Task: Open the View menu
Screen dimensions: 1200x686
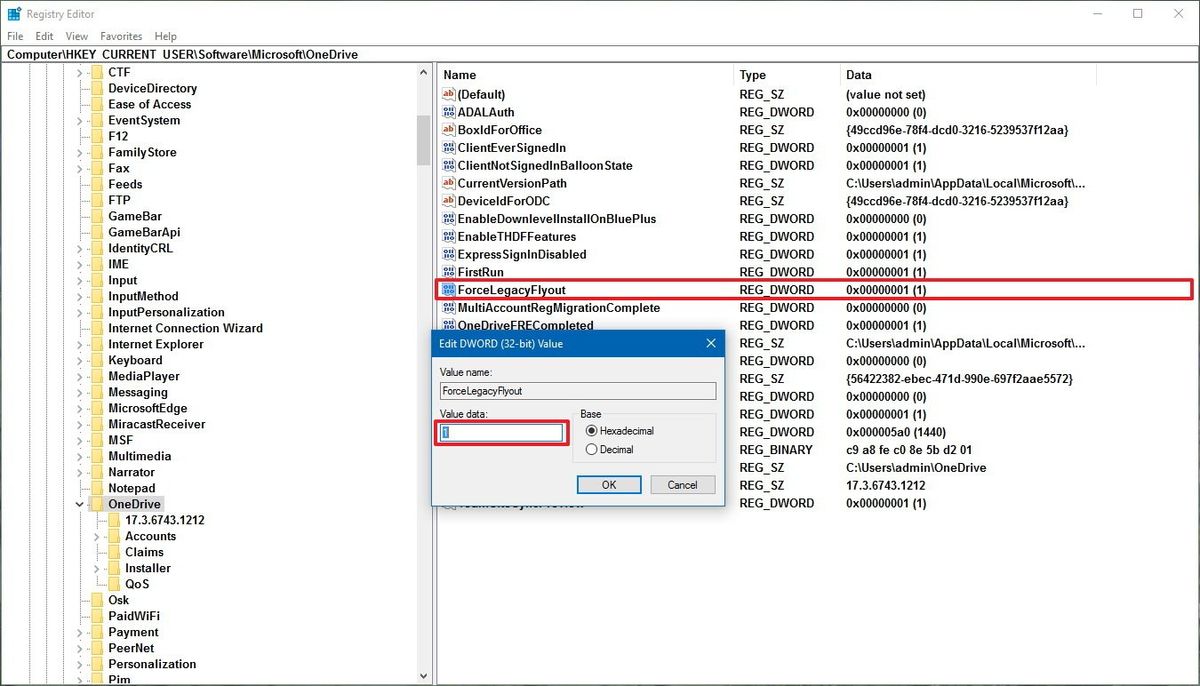Action: (x=76, y=35)
